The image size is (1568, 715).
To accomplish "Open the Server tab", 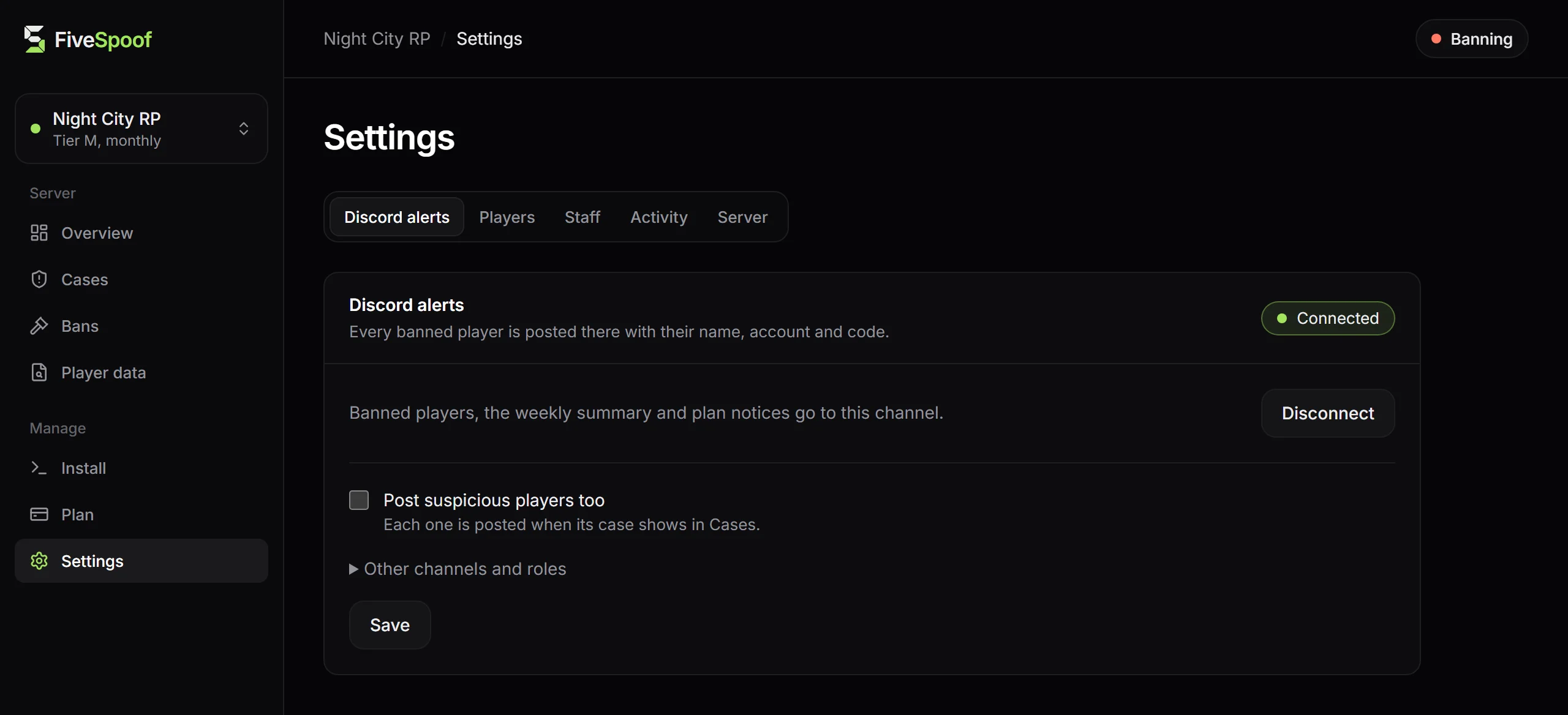I will [x=742, y=217].
